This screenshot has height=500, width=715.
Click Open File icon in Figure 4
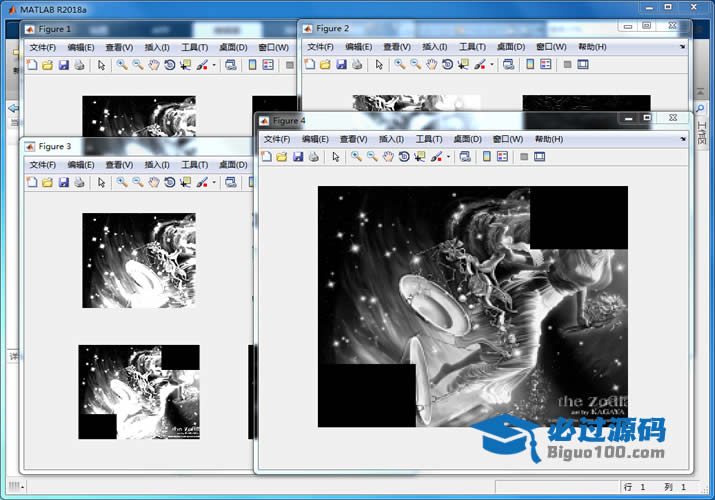tap(282, 157)
